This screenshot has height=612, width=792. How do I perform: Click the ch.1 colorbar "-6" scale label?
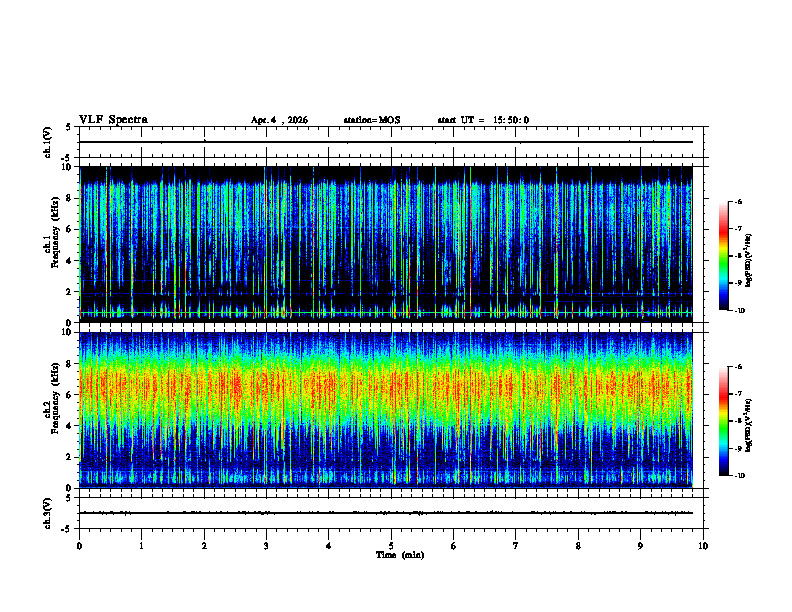point(739,202)
